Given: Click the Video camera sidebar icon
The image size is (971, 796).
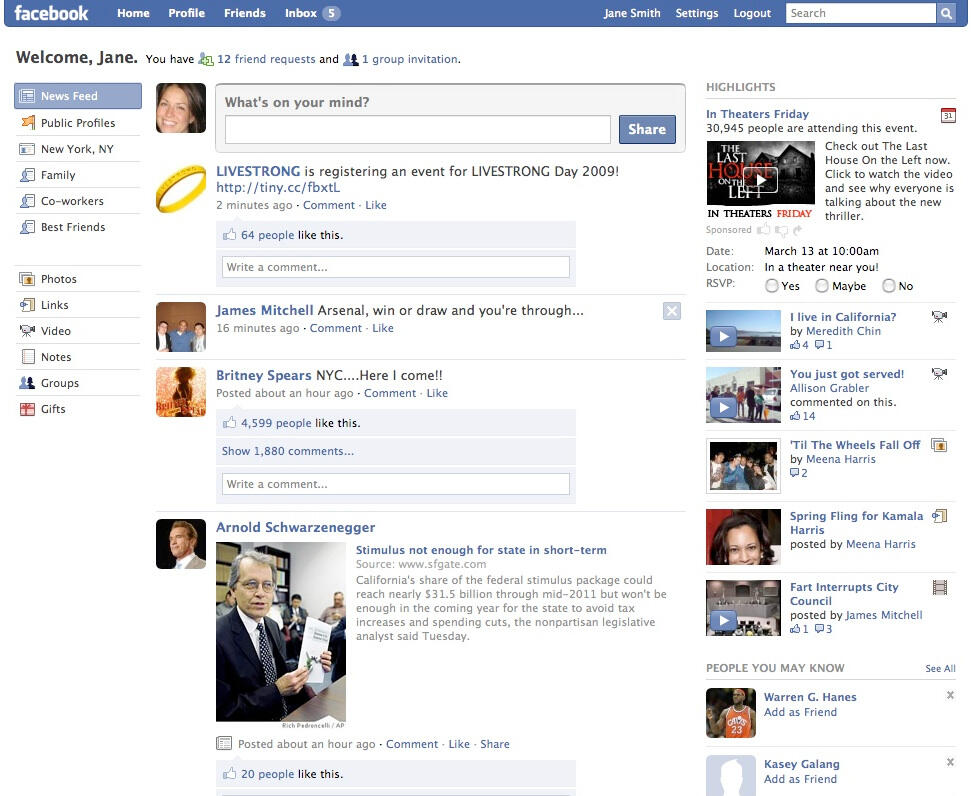Looking at the screenshot, I should pos(27,331).
